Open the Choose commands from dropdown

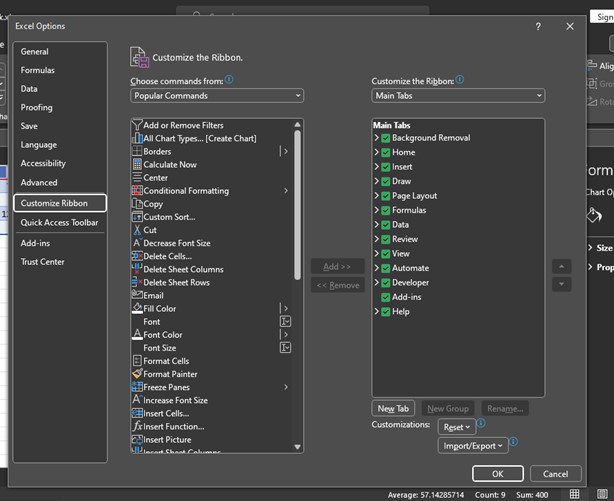click(216, 96)
